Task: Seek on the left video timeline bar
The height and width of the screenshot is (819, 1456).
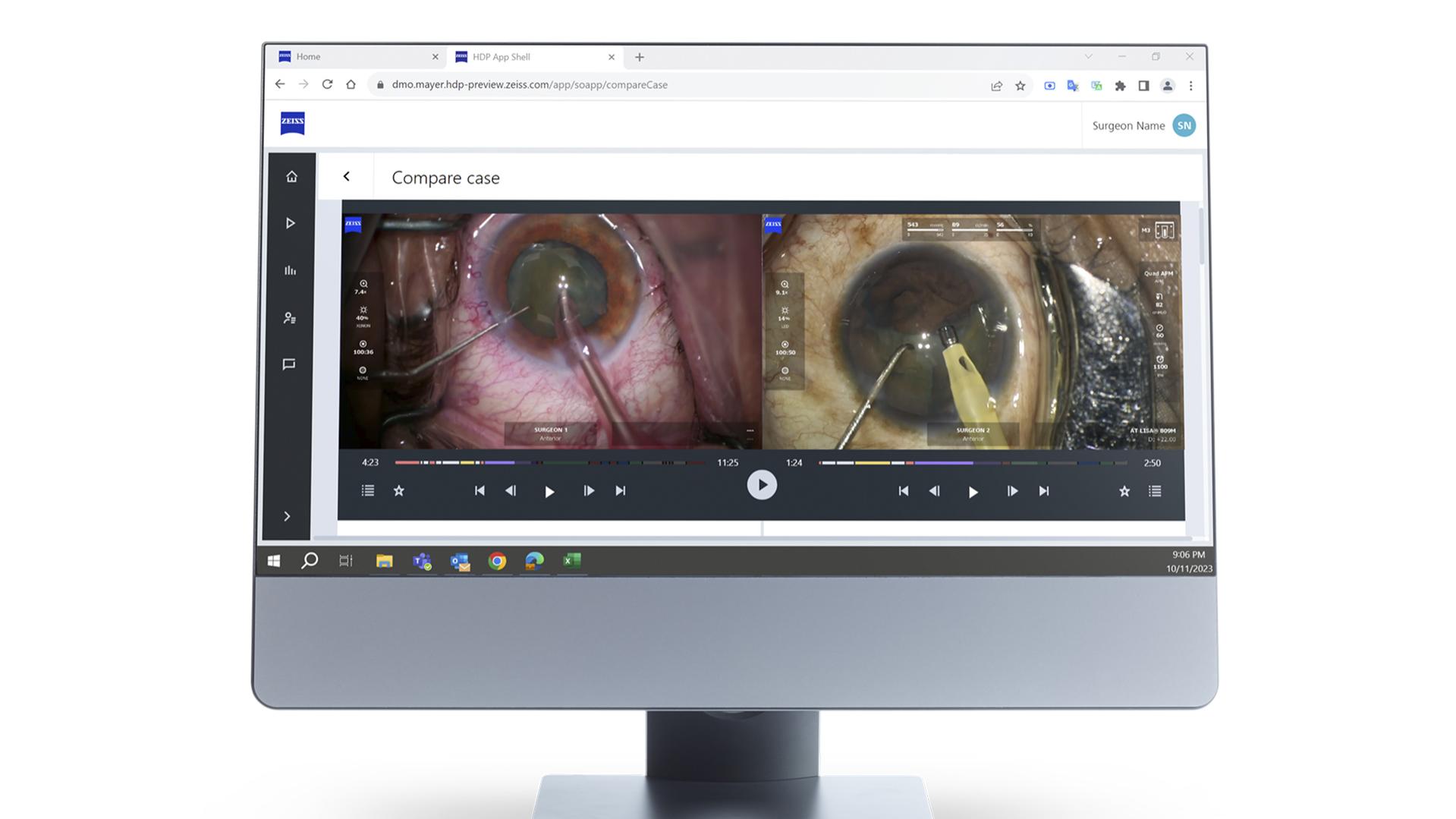Action: (550, 462)
